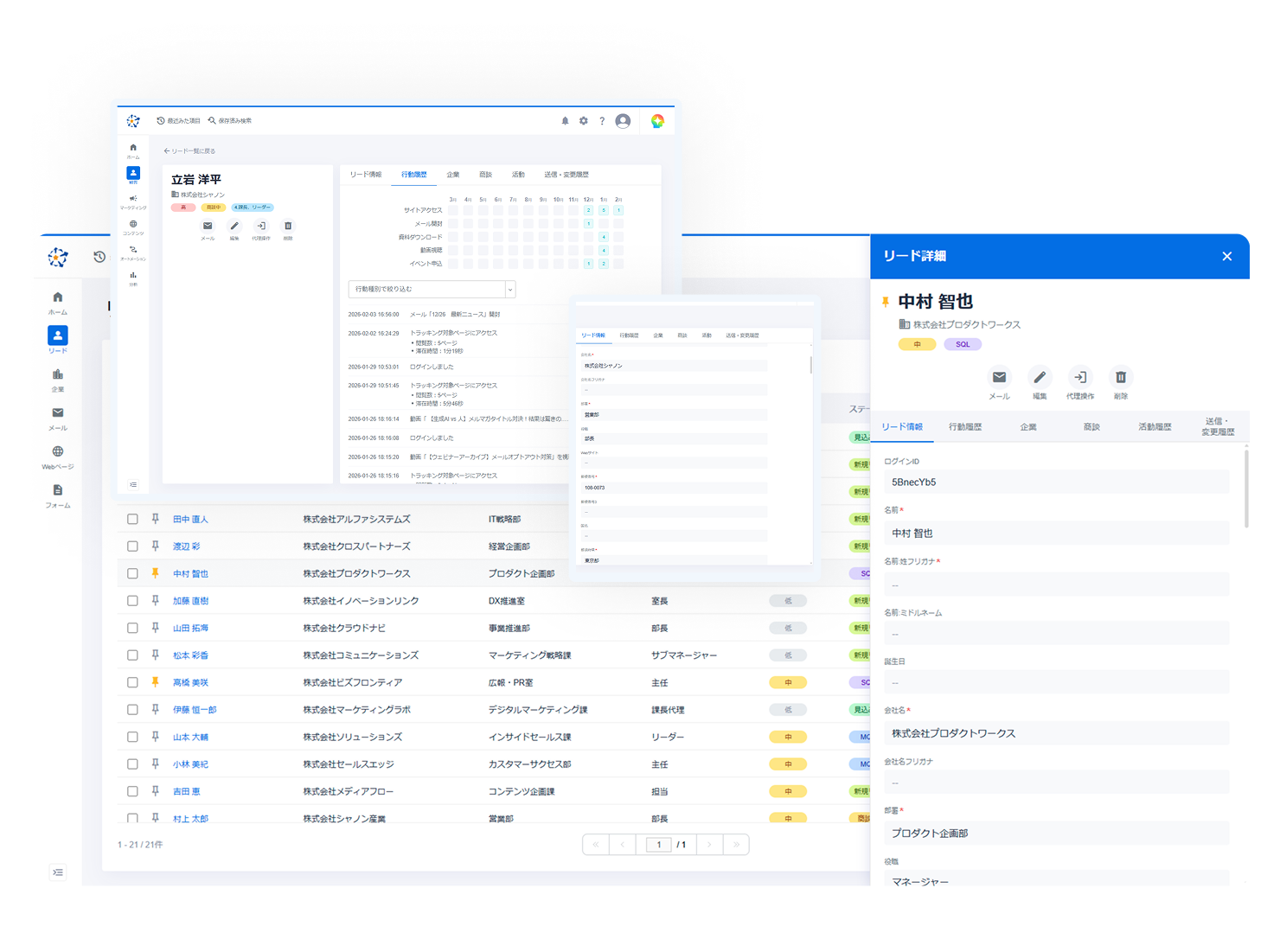The image size is (1280, 952).
Task: Open lead link 小林 美紀 in list
Action: [x=190, y=764]
